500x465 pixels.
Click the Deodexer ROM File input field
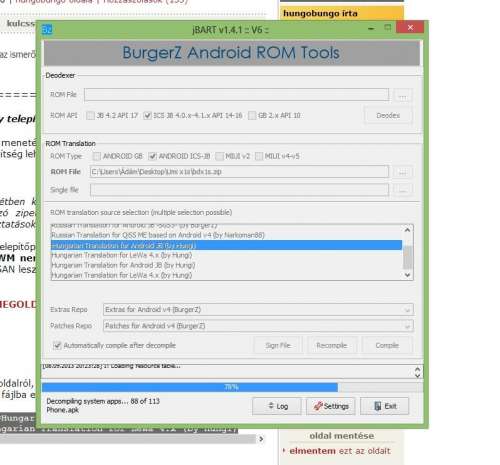pyautogui.click(x=236, y=95)
